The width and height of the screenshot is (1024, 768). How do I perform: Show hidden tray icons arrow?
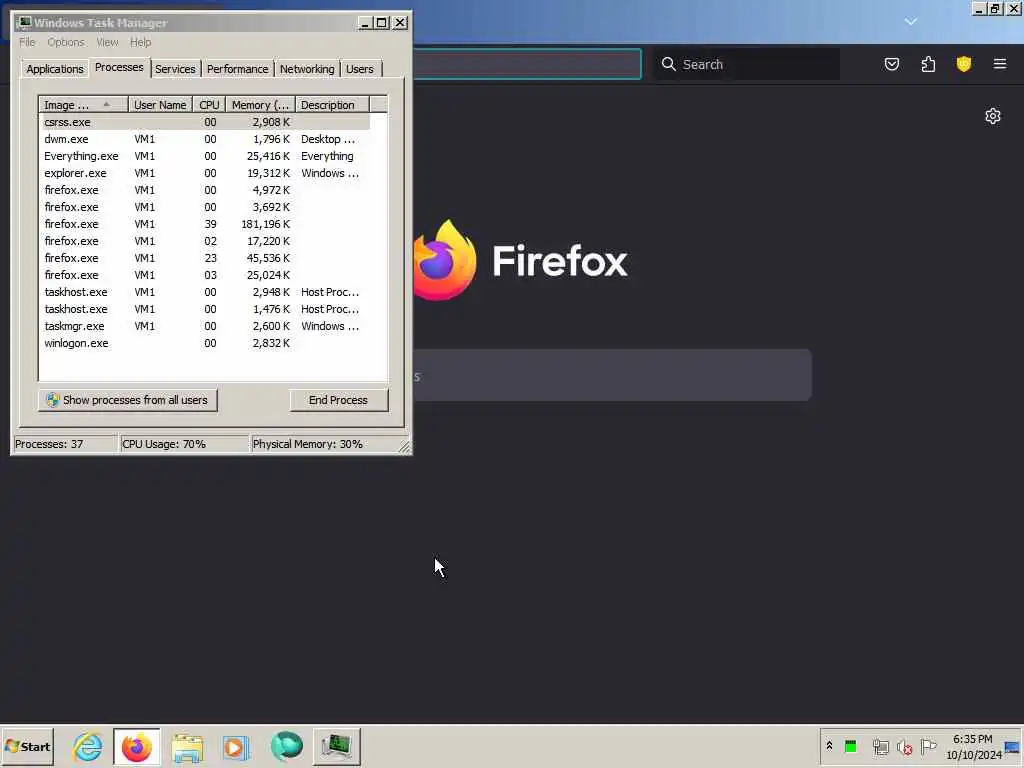(829, 746)
